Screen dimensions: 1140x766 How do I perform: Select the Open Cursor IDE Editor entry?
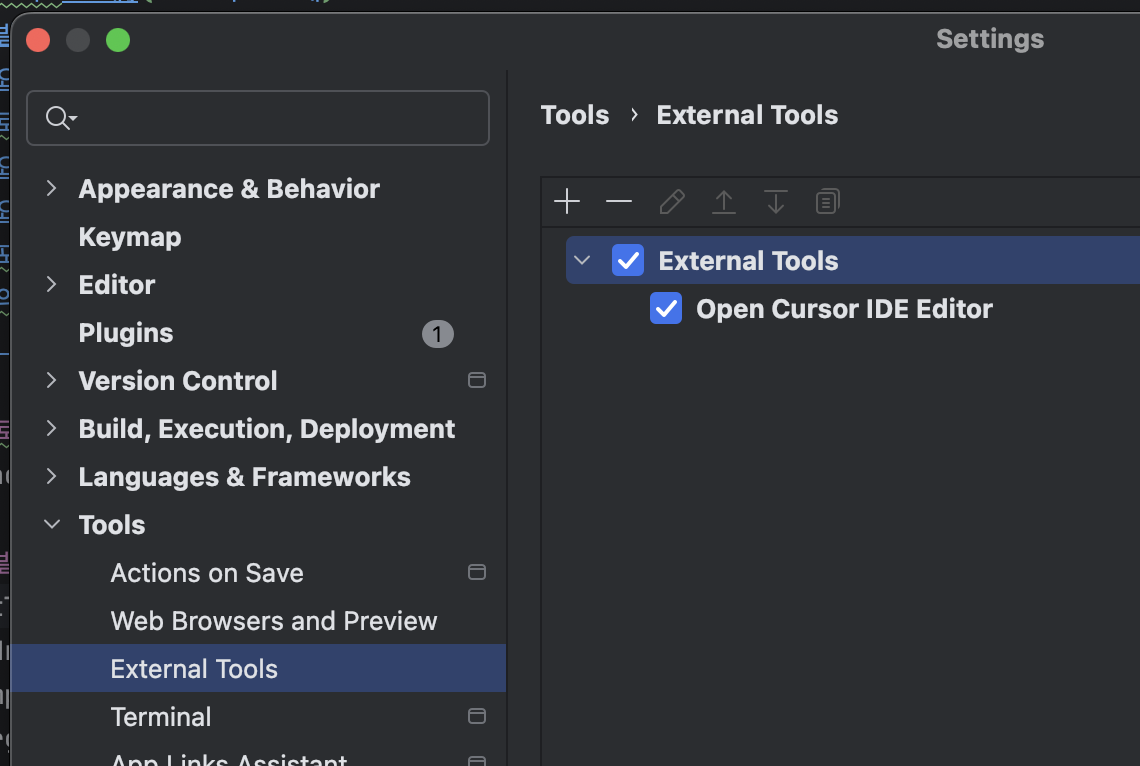click(x=844, y=309)
